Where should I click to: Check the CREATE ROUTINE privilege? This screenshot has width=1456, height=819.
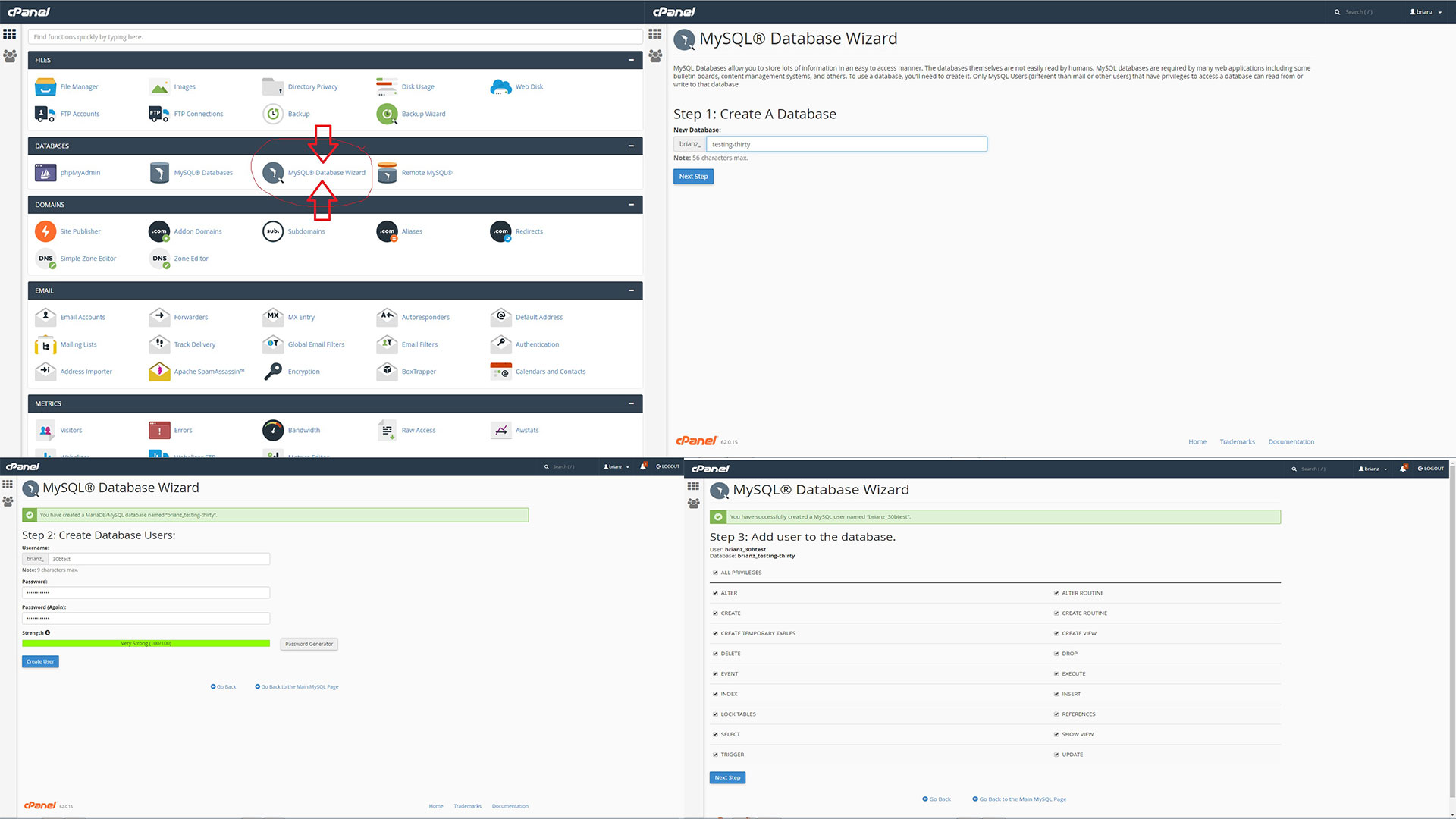click(x=1057, y=612)
